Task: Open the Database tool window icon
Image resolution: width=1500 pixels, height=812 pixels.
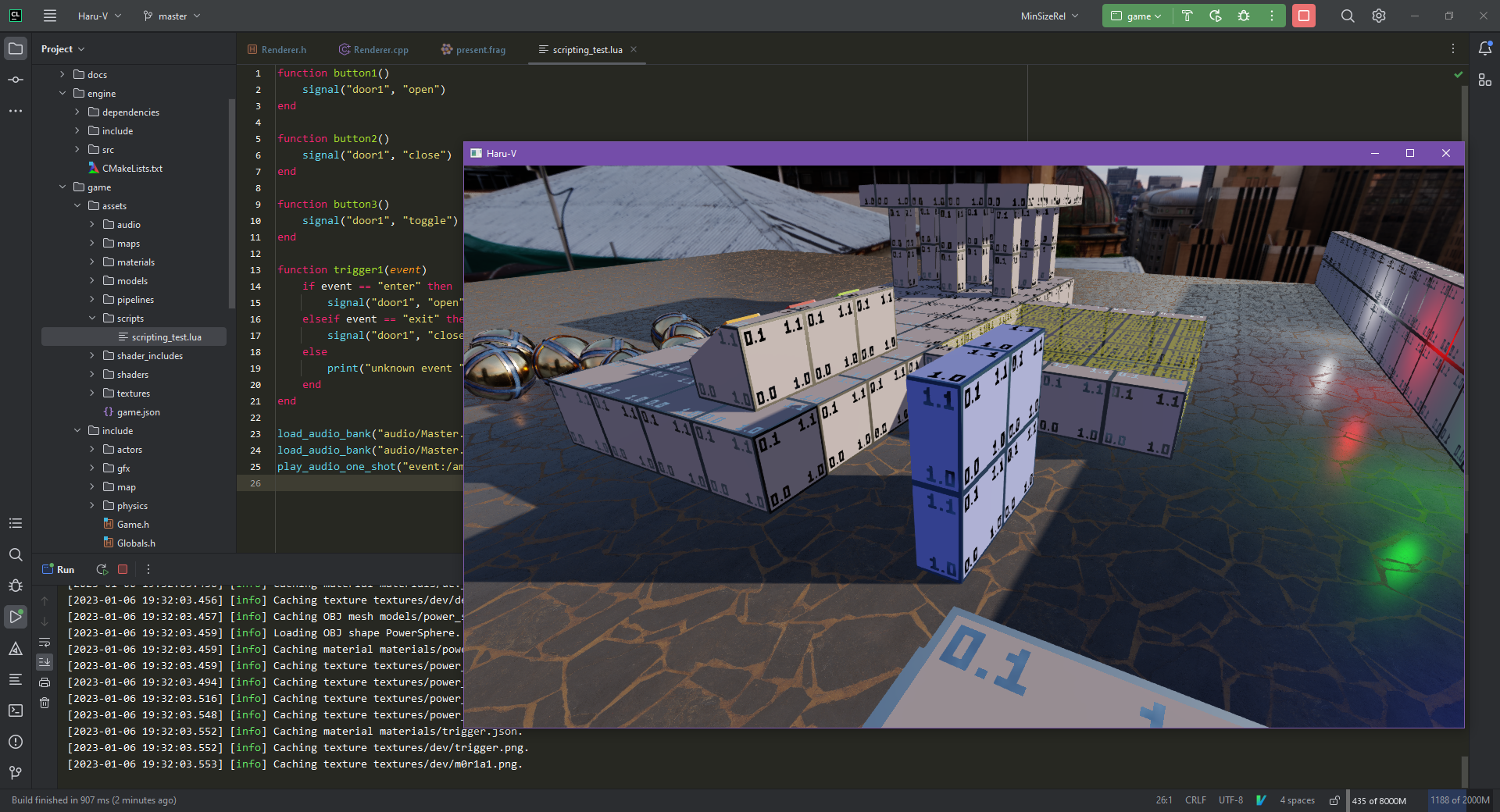Action: point(1485,80)
